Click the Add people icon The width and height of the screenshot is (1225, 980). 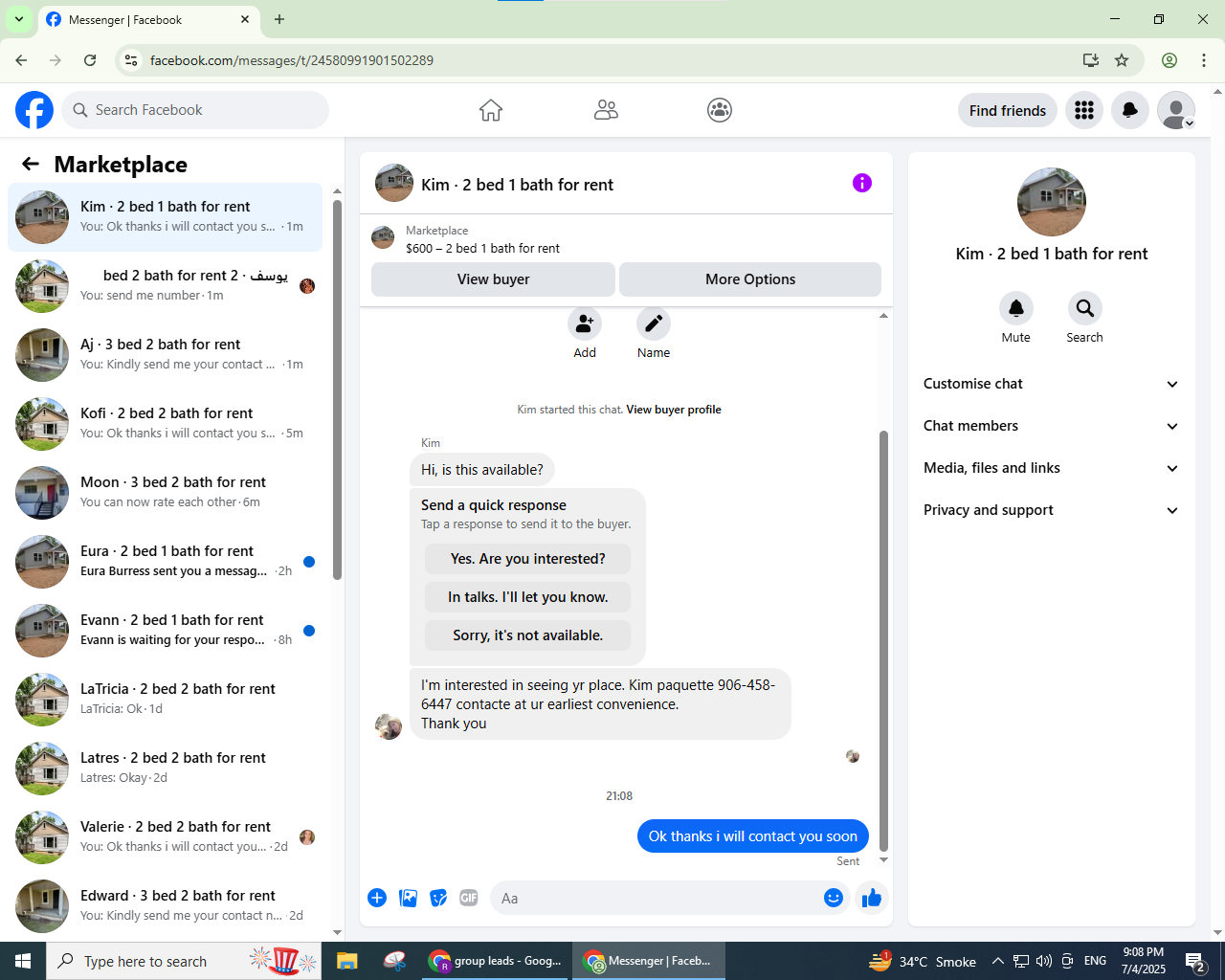point(585,323)
